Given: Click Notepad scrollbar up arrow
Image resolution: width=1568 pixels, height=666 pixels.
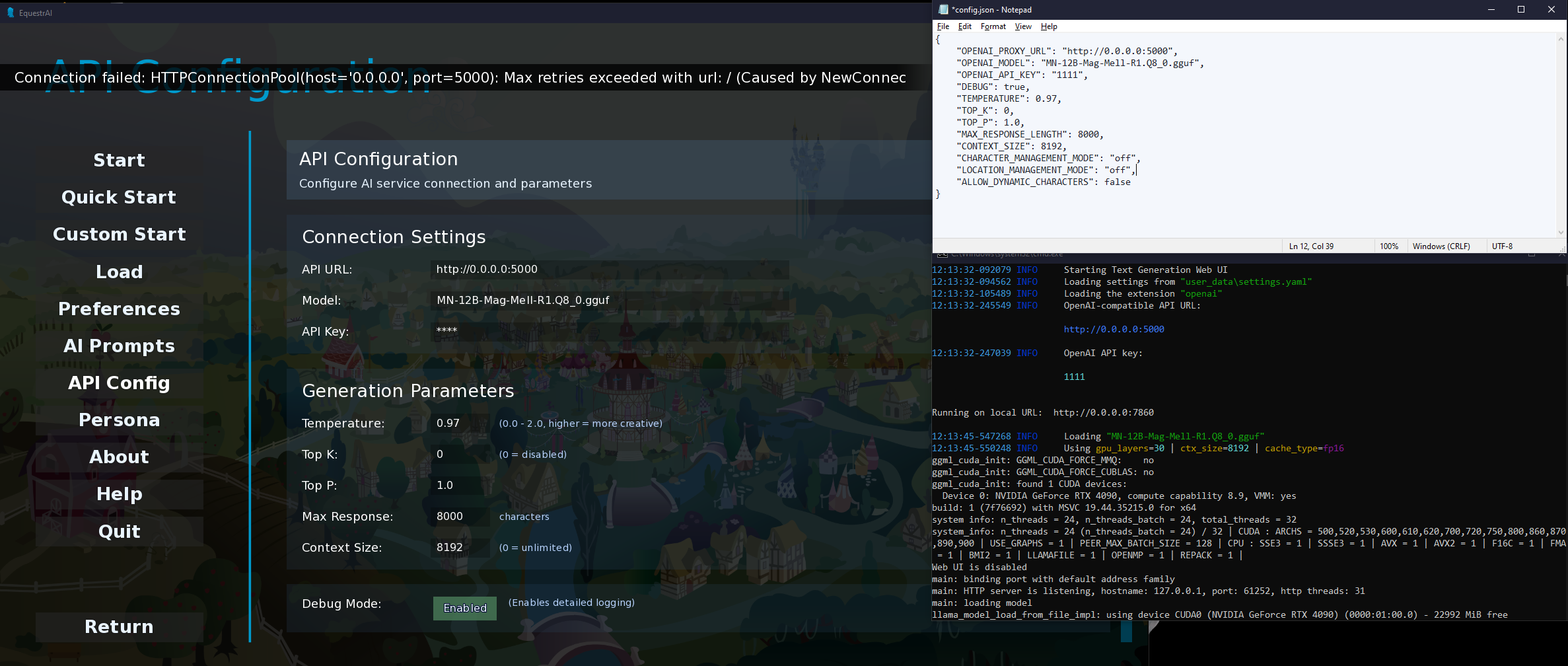Looking at the screenshot, I should click(1561, 39).
